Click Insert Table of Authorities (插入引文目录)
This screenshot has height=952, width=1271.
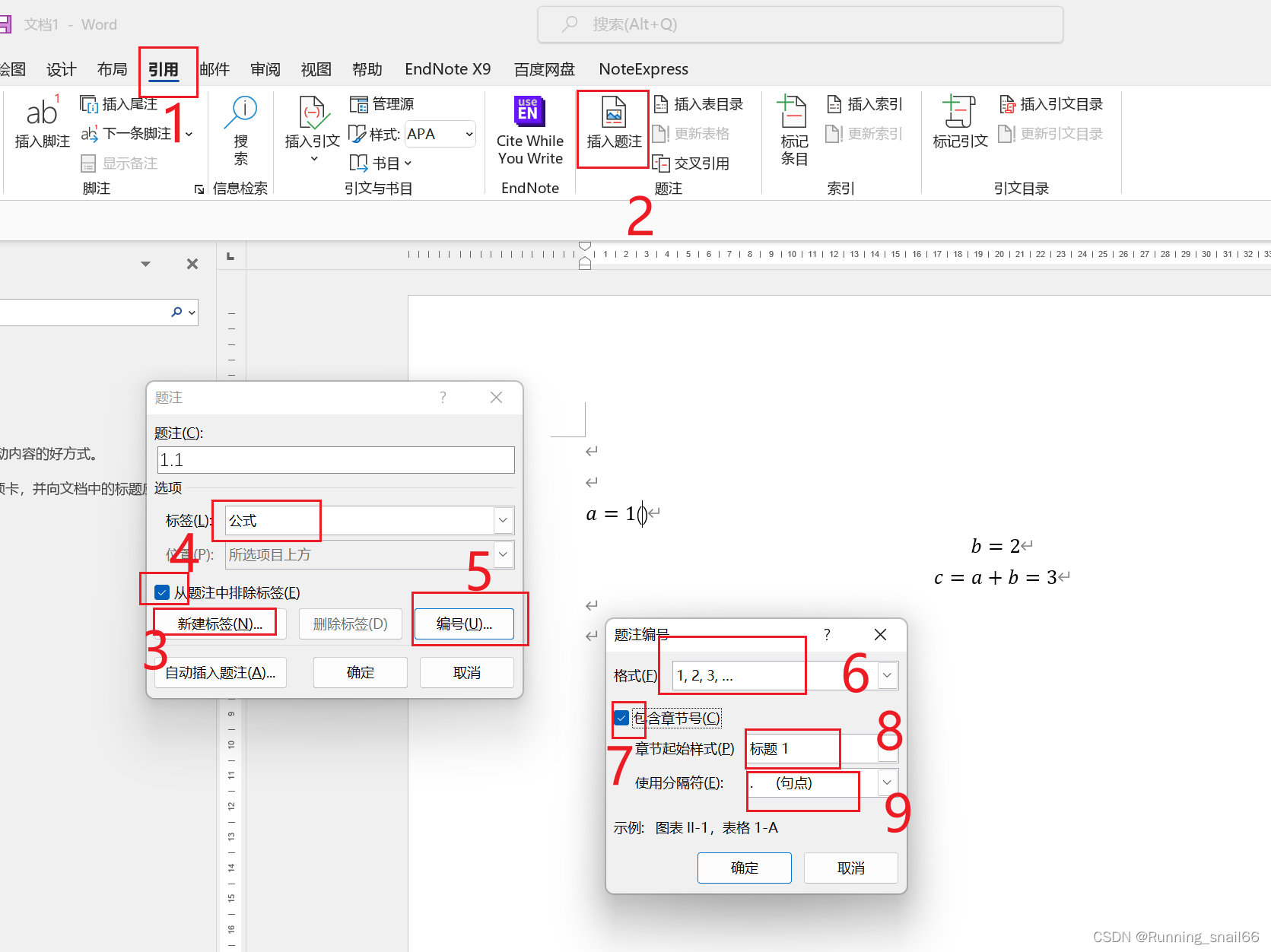click(1050, 104)
